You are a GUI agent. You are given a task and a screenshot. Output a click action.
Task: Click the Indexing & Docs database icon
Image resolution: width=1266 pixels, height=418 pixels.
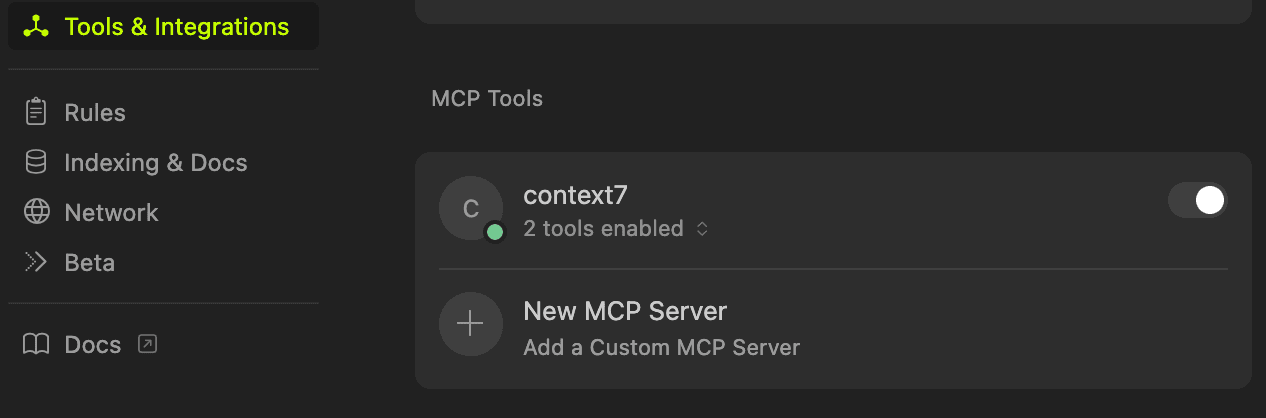point(36,162)
